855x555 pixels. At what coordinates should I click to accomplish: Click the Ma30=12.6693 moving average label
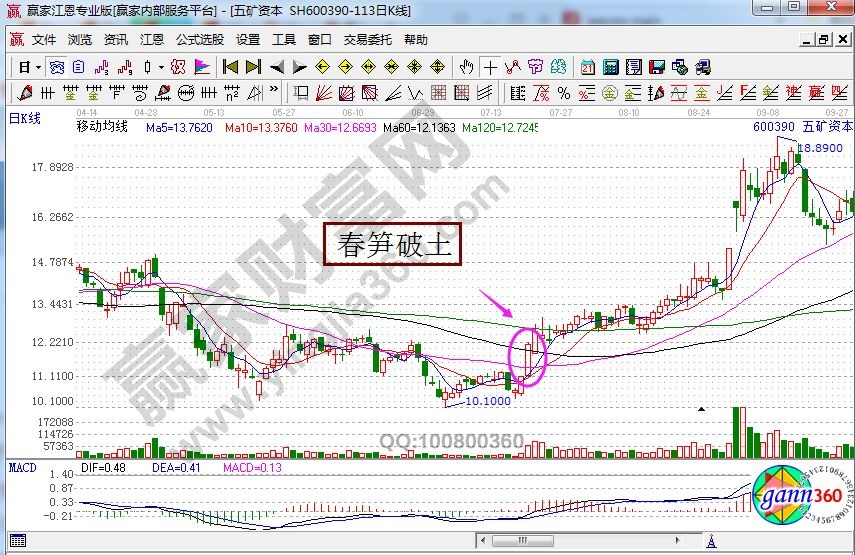point(340,128)
